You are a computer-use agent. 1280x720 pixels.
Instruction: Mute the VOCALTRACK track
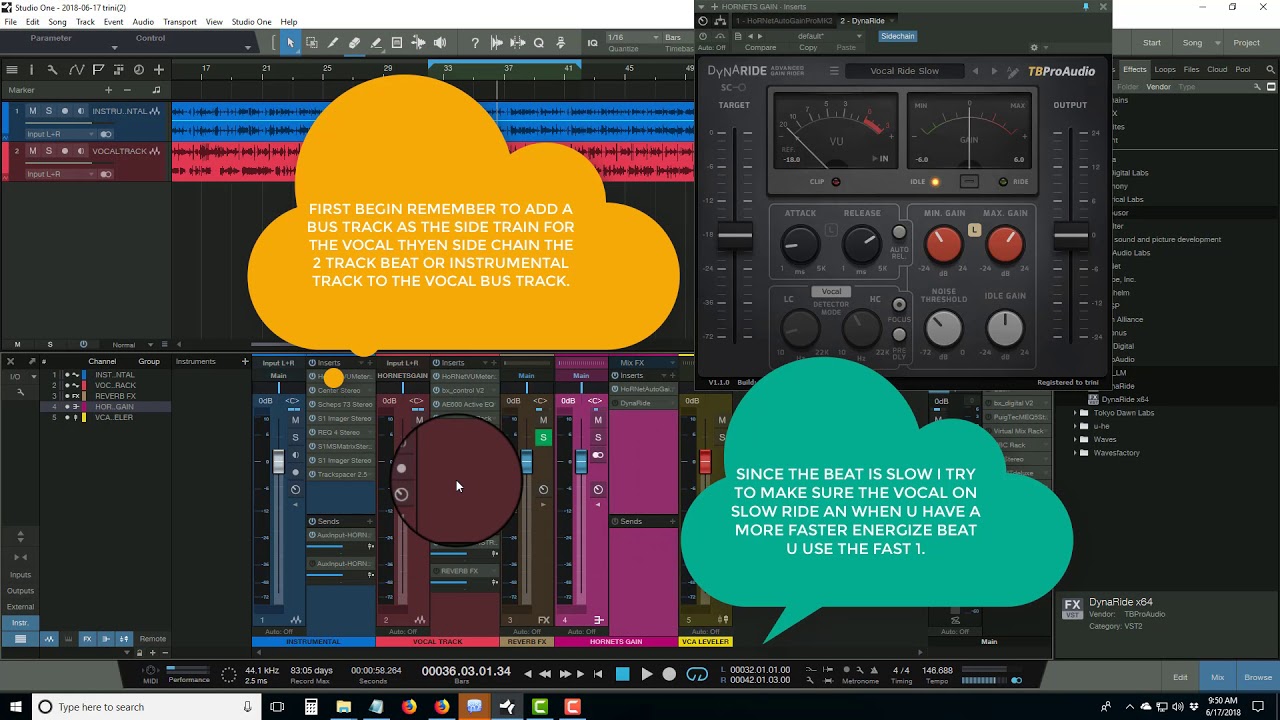click(33, 151)
